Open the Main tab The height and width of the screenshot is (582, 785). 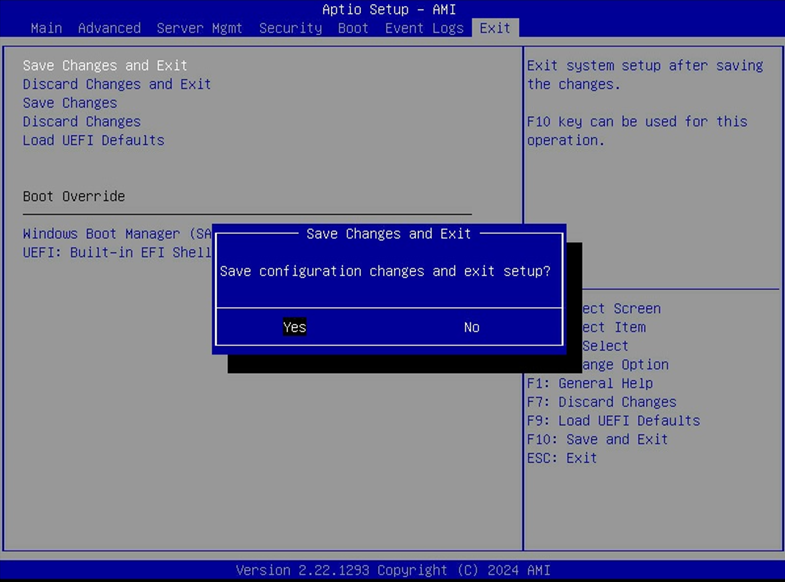tap(46, 28)
